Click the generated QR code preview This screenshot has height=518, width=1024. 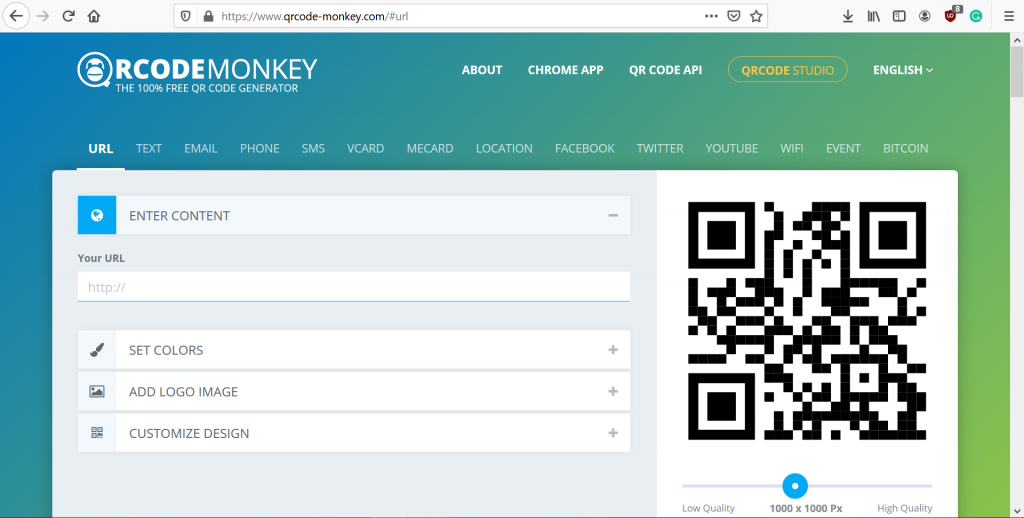click(807, 321)
